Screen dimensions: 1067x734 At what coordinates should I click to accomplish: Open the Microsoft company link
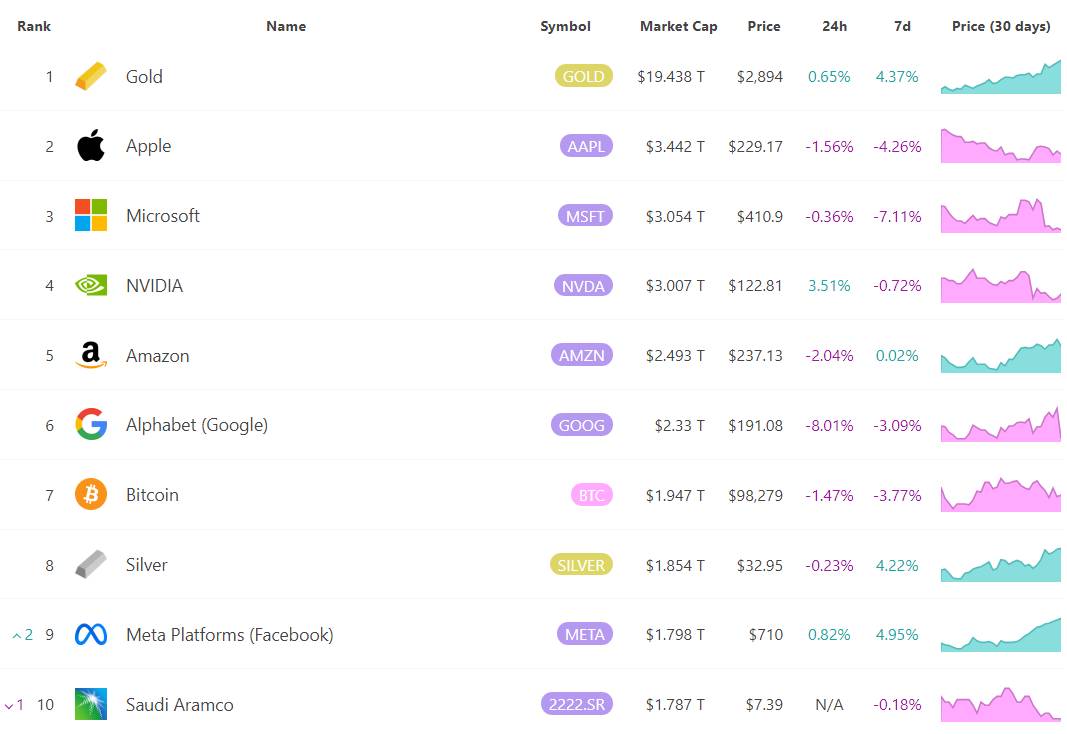coord(163,216)
